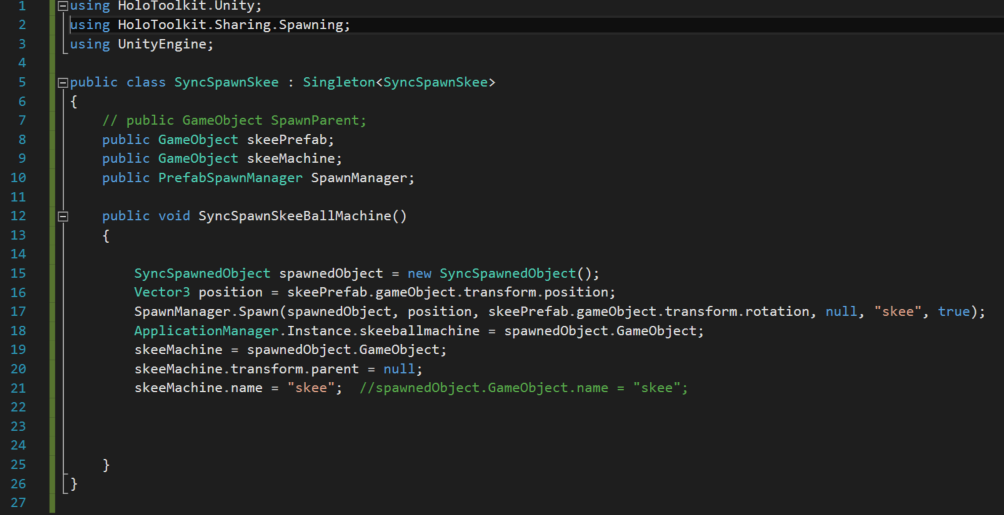
Task: Click 'skeeMachine' assignment on line 19
Action: 178,350
